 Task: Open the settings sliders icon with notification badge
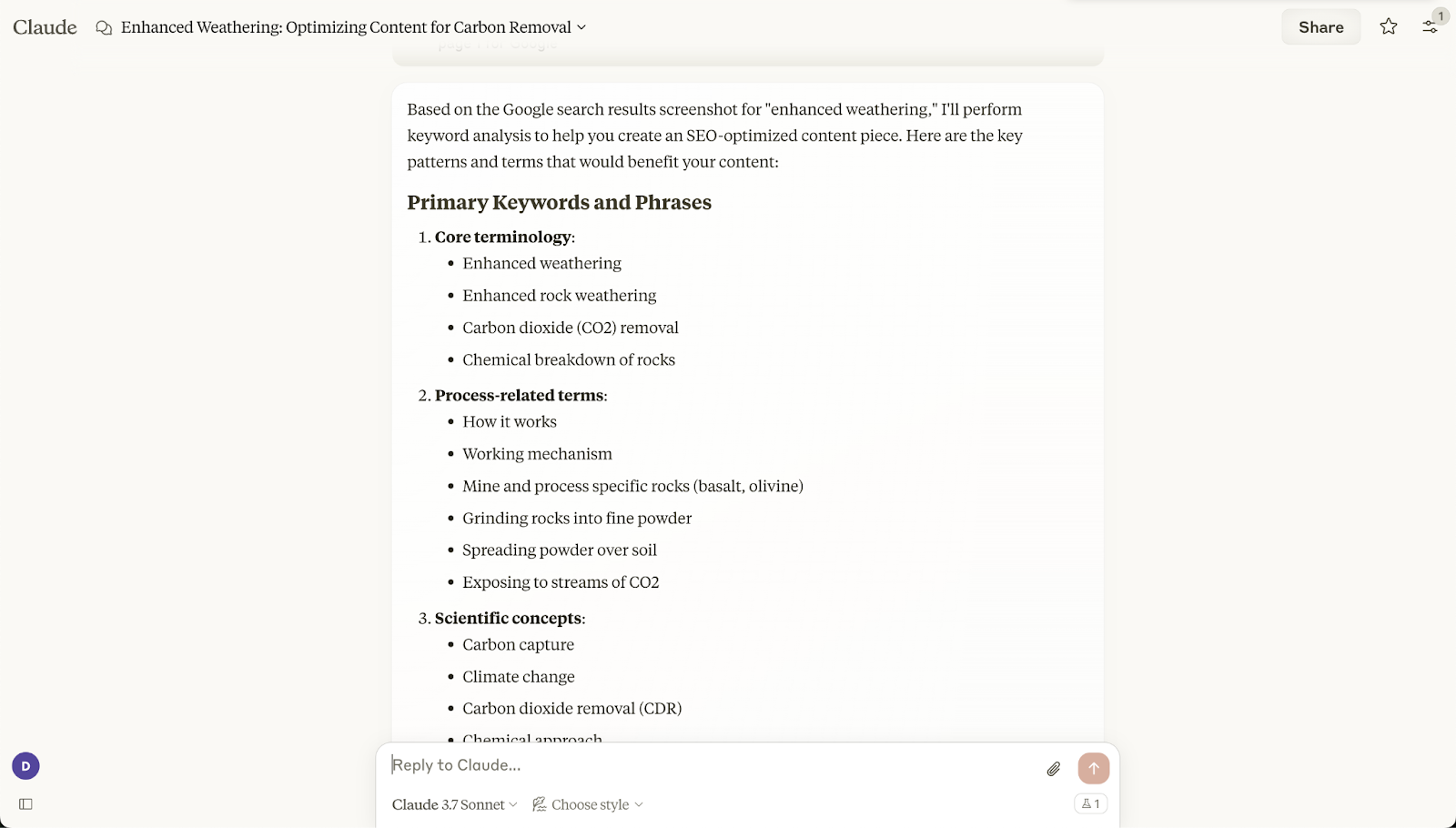[1429, 27]
